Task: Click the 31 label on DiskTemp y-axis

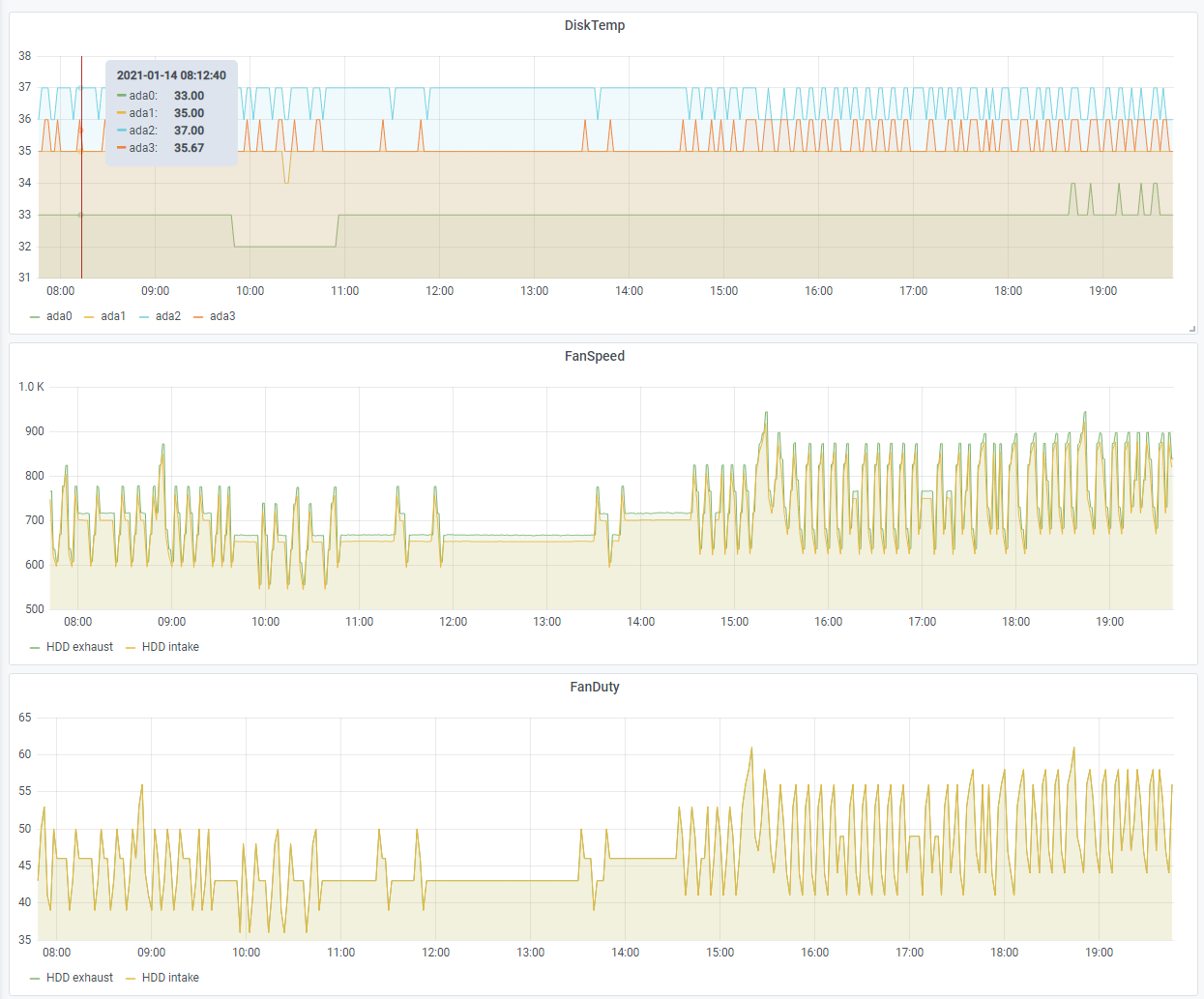Action: point(25,278)
